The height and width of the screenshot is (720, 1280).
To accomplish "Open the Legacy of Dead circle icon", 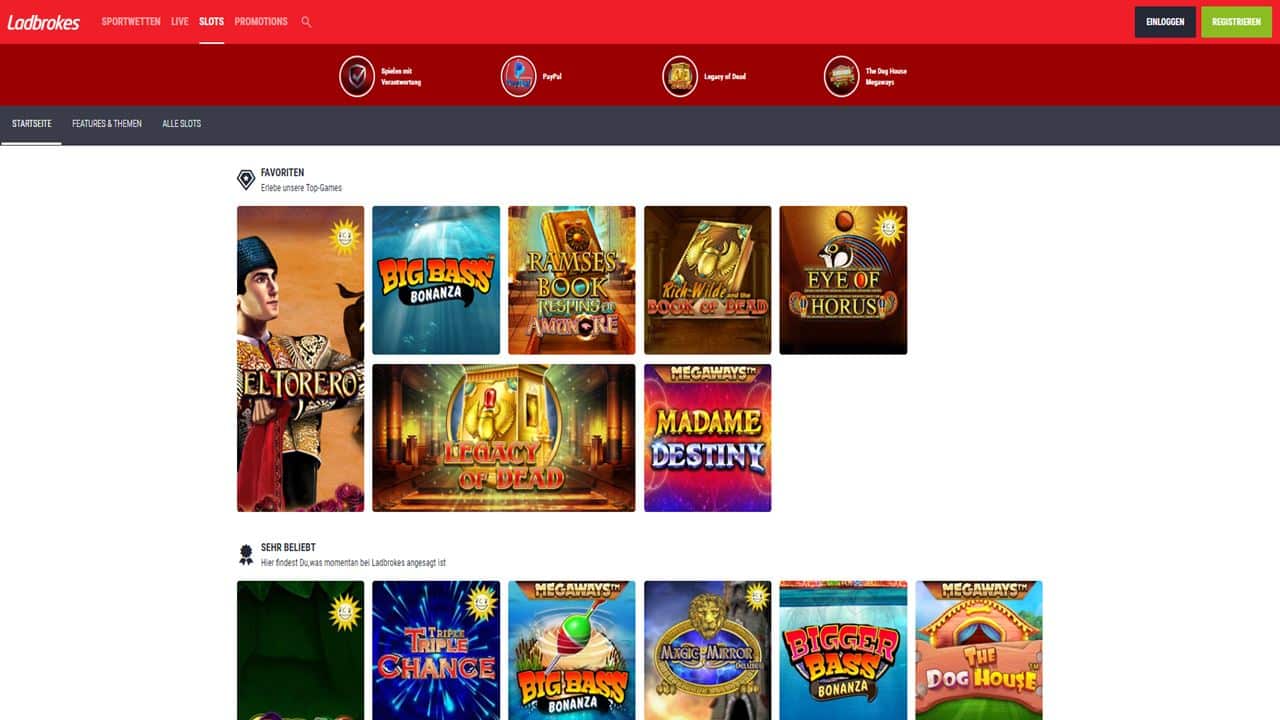I will [680, 77].
